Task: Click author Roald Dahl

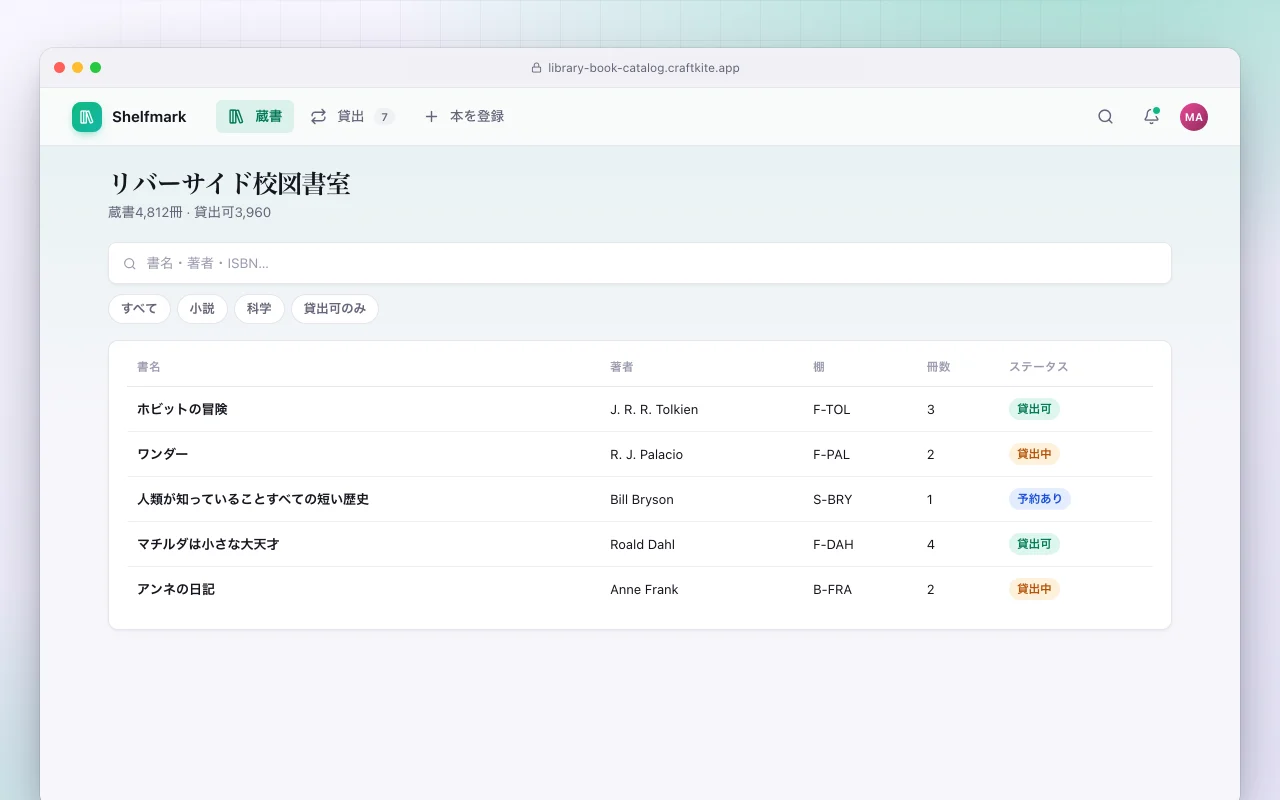Action: [x=642, y=545]
